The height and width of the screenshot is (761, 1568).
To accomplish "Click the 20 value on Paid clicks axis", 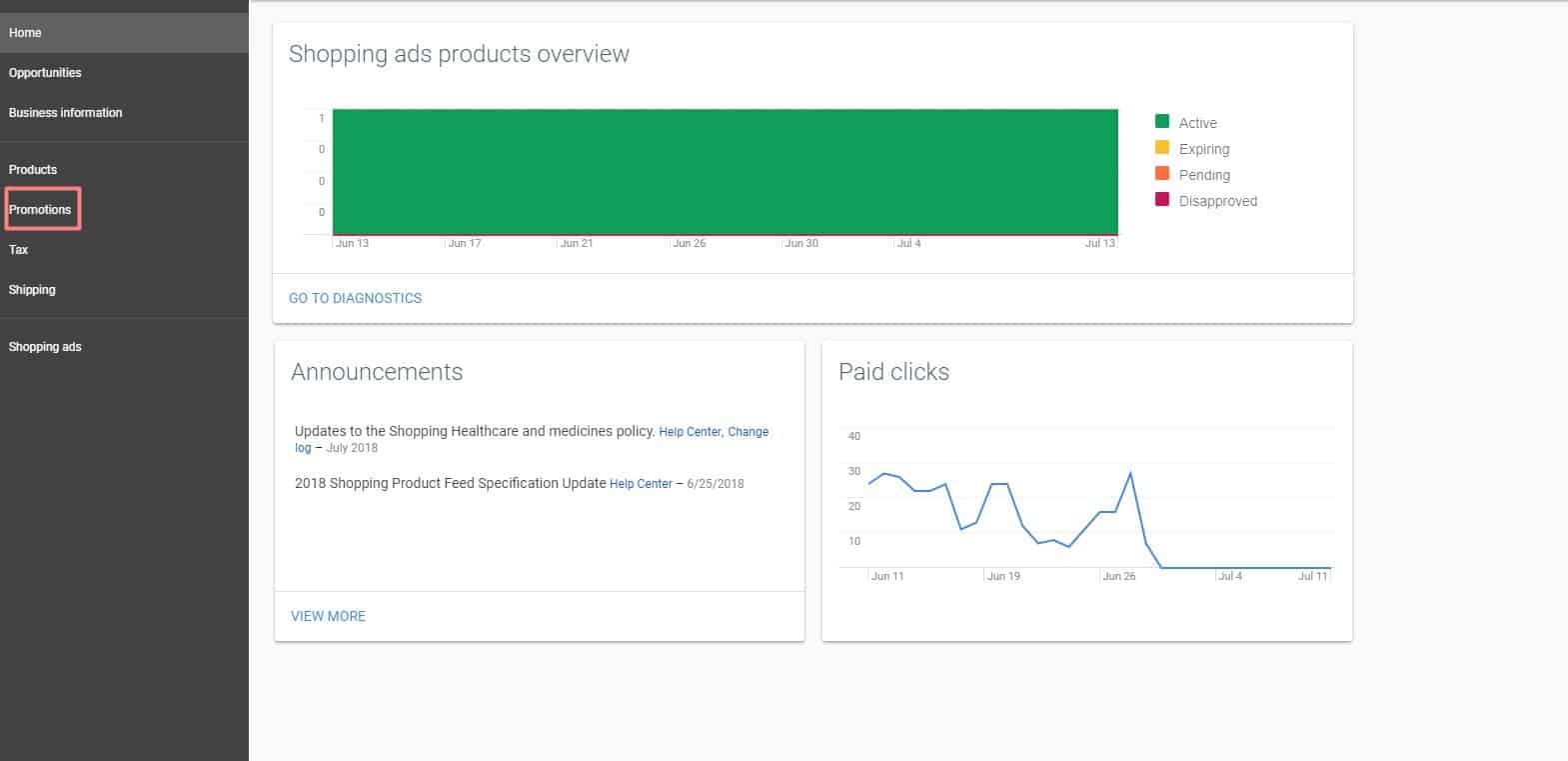I will pyautogui.click(x=853, y=506).
